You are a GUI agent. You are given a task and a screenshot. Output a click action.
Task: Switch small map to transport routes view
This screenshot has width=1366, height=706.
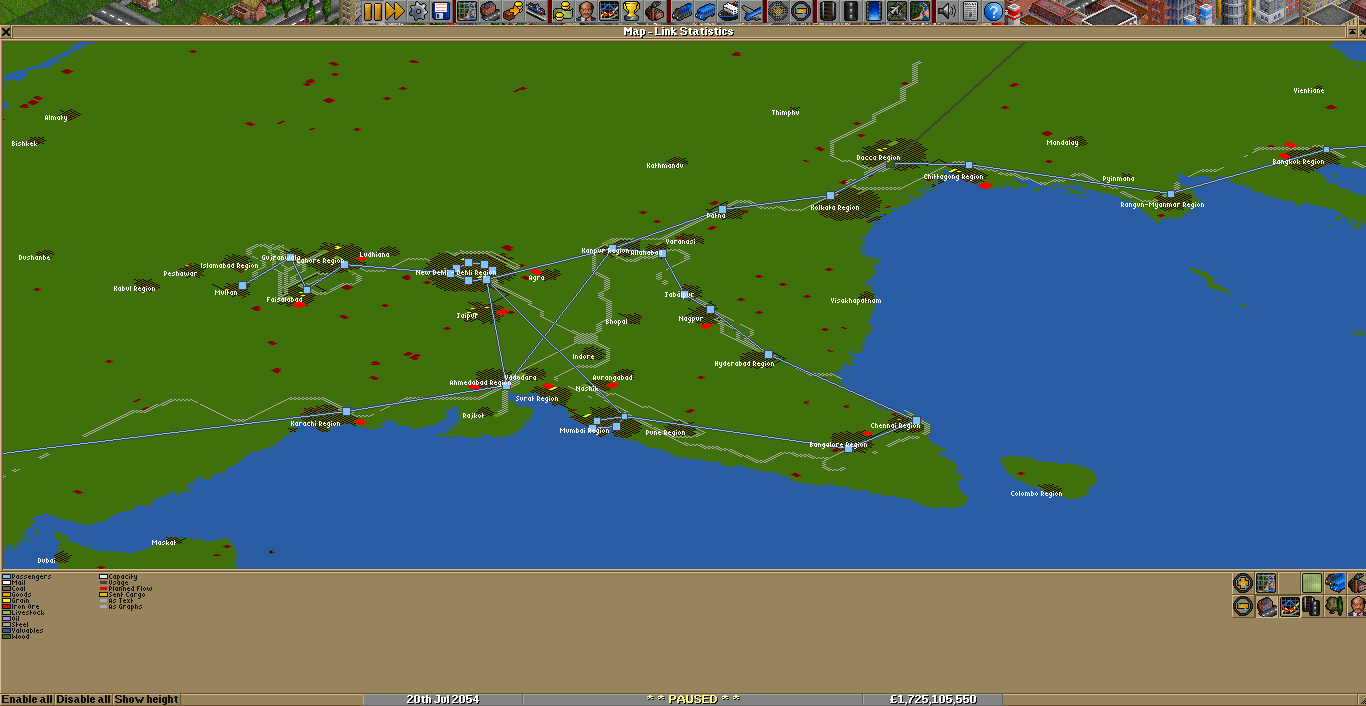point(1312,606)
